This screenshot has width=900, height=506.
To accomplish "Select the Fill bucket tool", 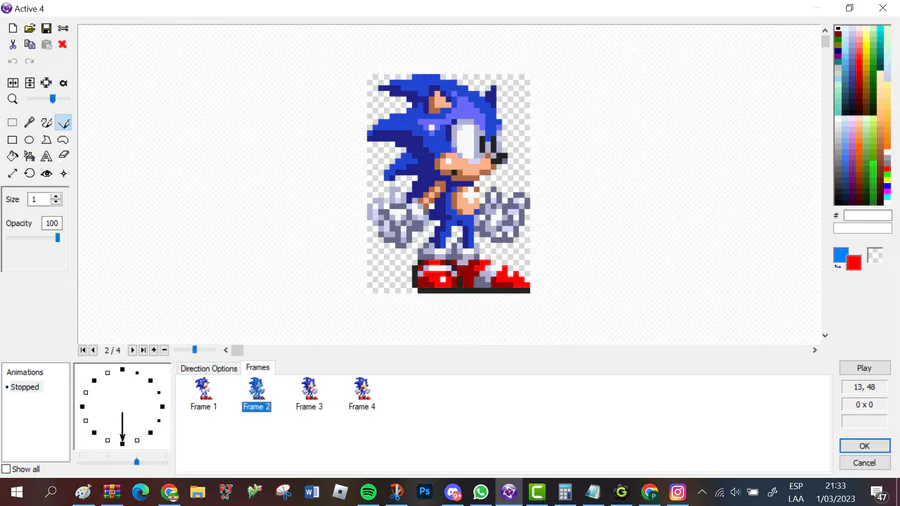I will [13, 156].
